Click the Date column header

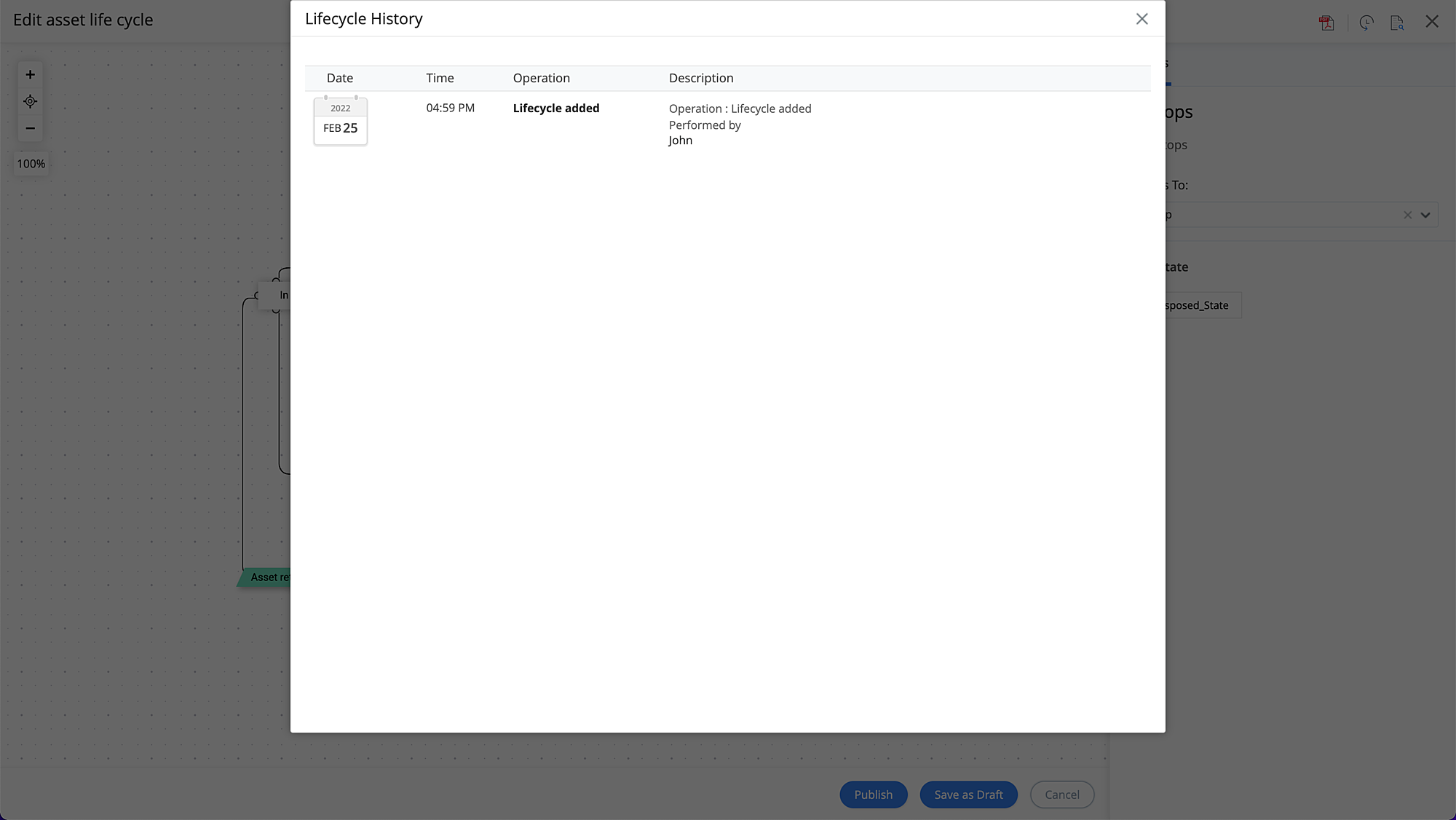point(339,78)
